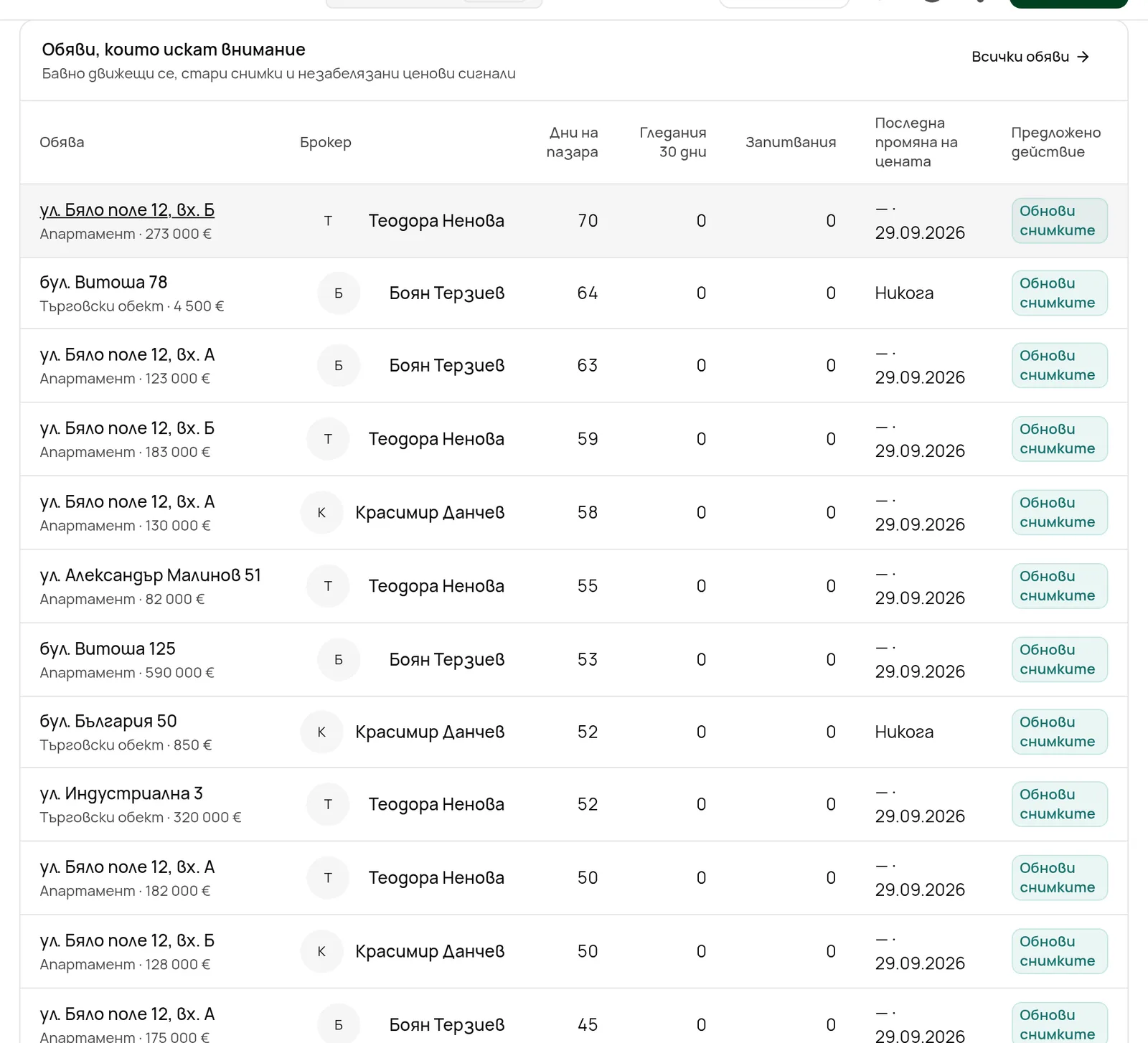Click Боян Терзиев's avatar in бул. Витоша 78 row
1148x1043 pixels.
[339, 293]
